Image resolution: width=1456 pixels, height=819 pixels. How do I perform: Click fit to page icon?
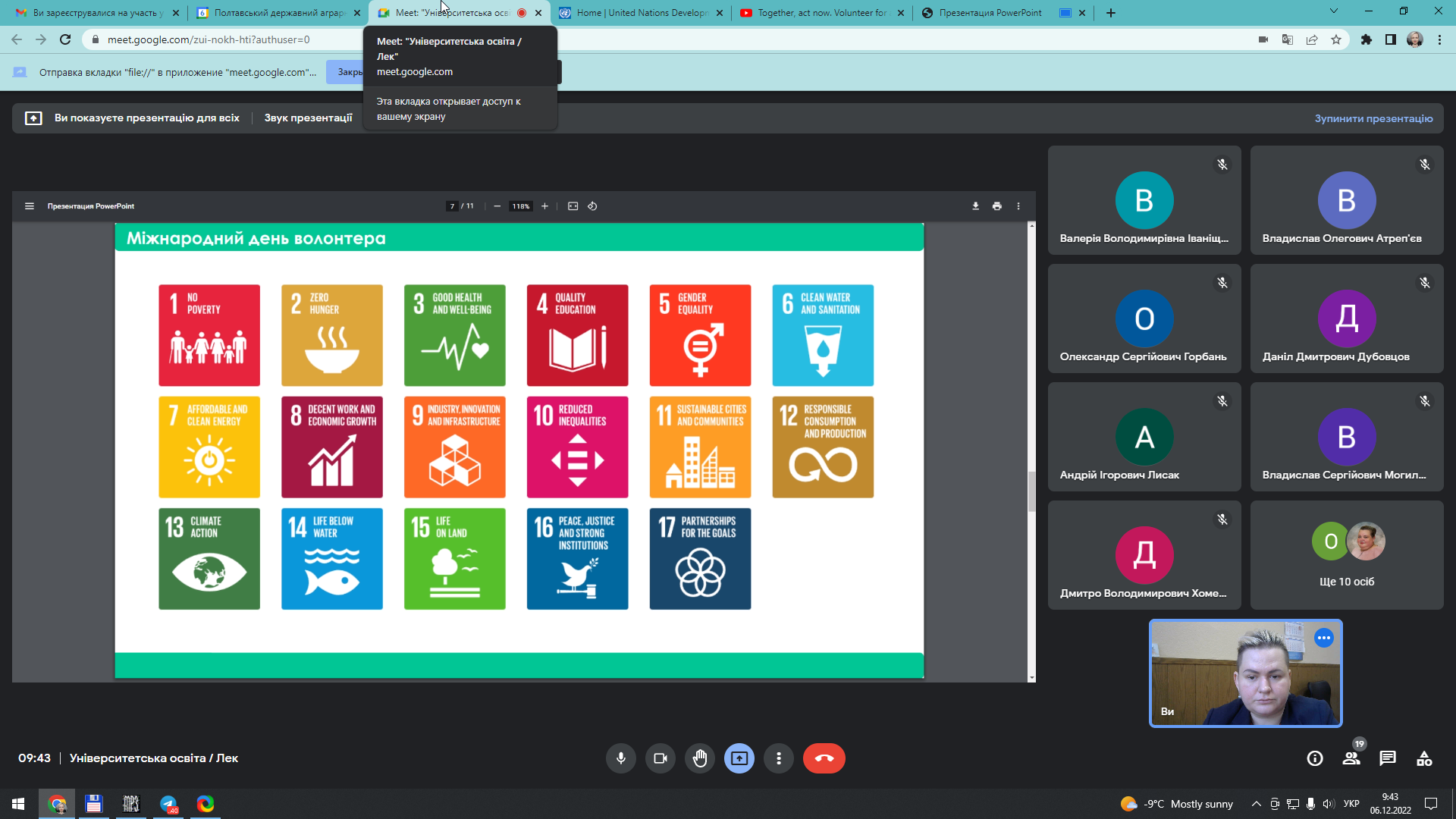click(573, 206)
